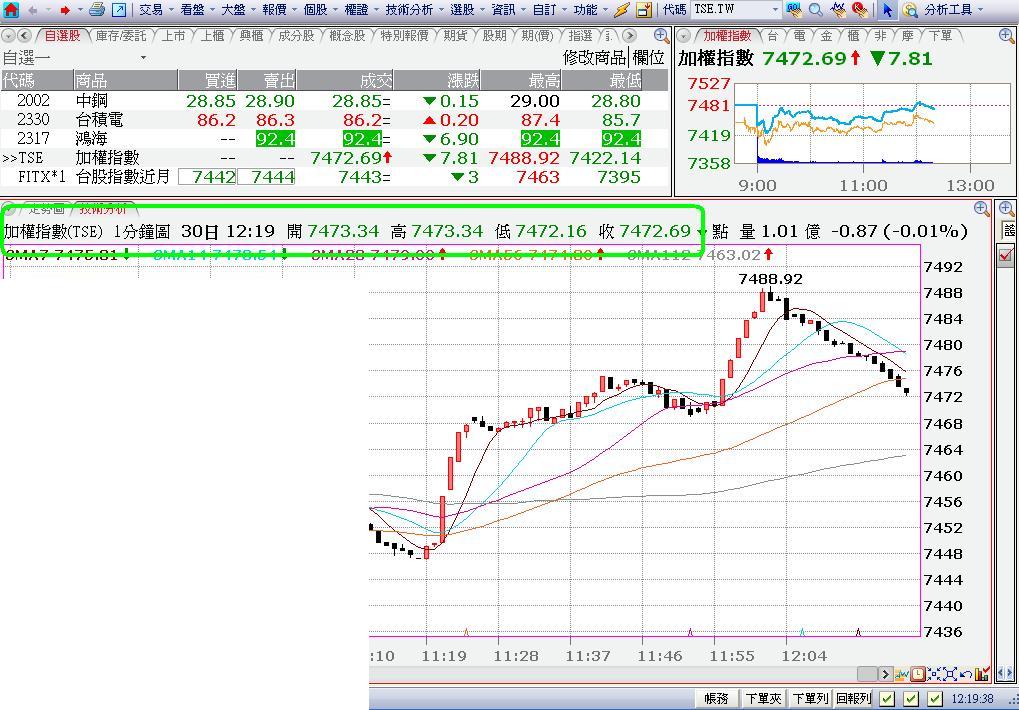Click the magnifier search icon in the top toolbar

(x=816, y=10)
